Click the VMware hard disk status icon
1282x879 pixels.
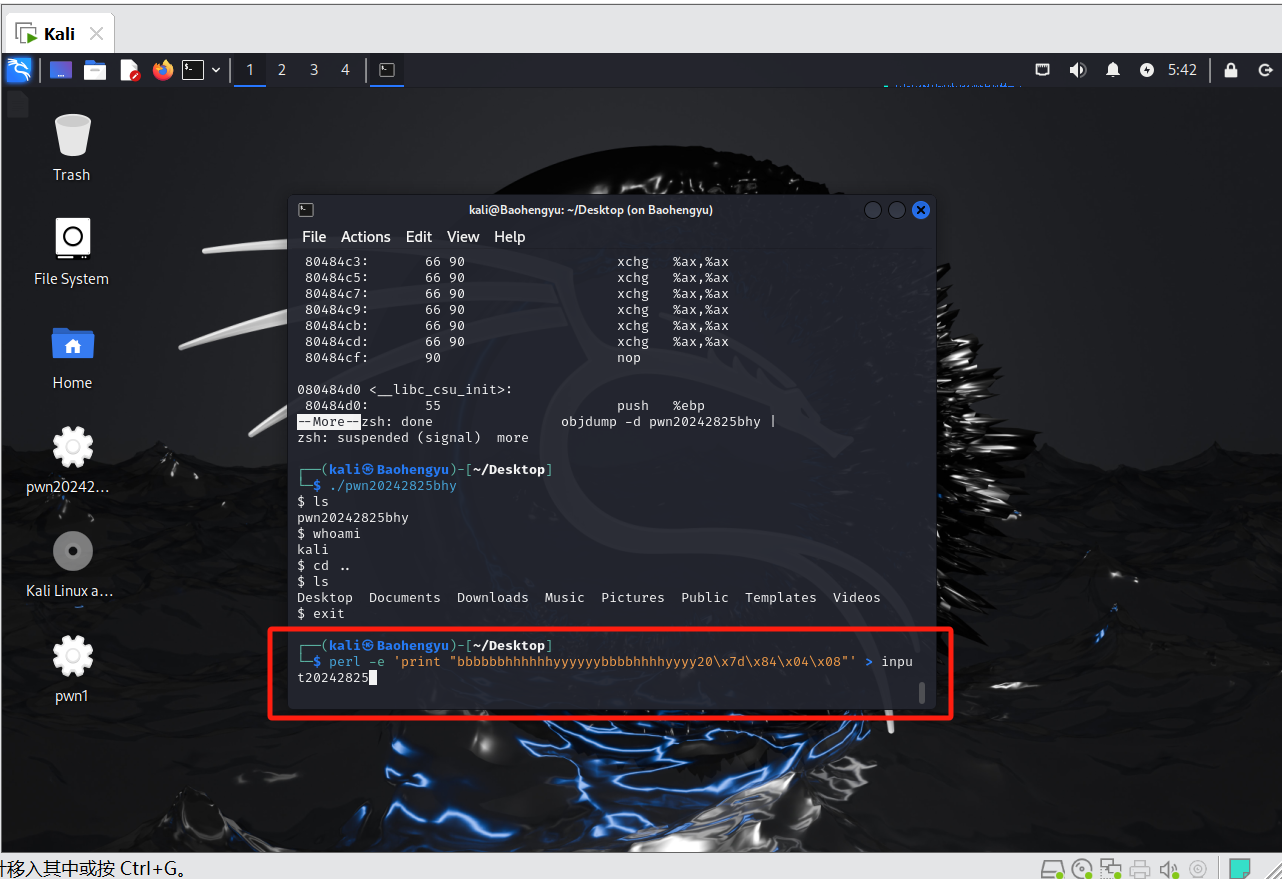1052,868
